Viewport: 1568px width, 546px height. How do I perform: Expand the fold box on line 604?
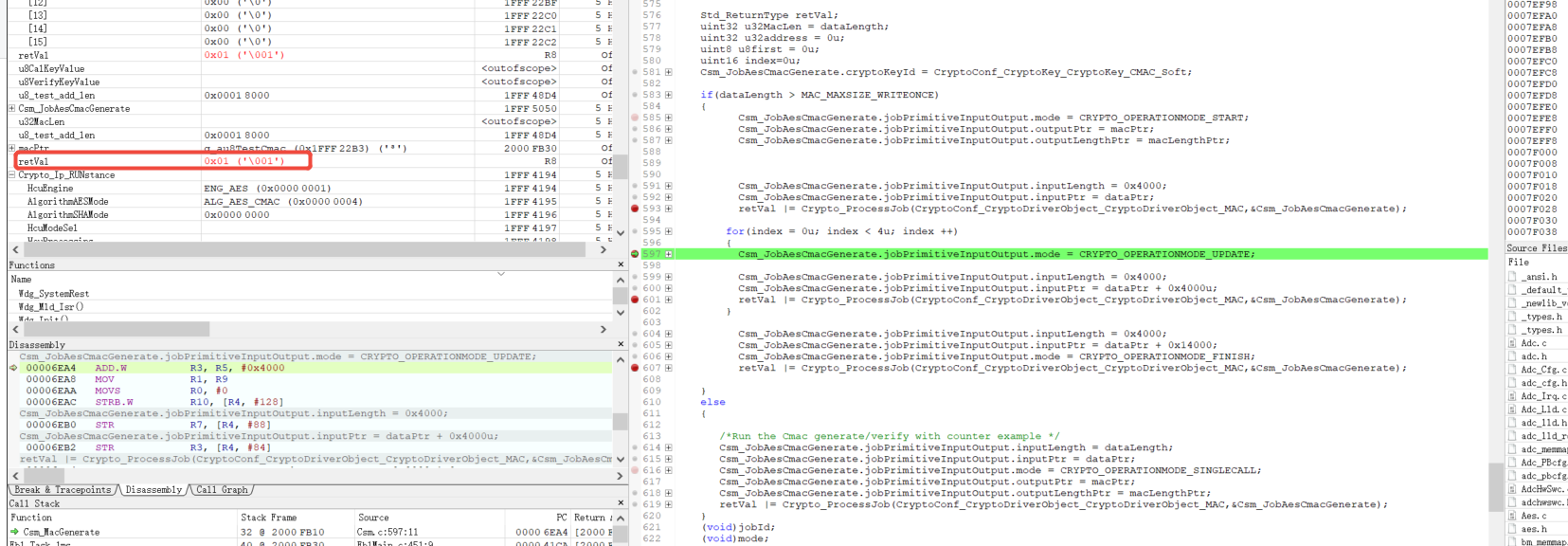(x=668, y=334)
